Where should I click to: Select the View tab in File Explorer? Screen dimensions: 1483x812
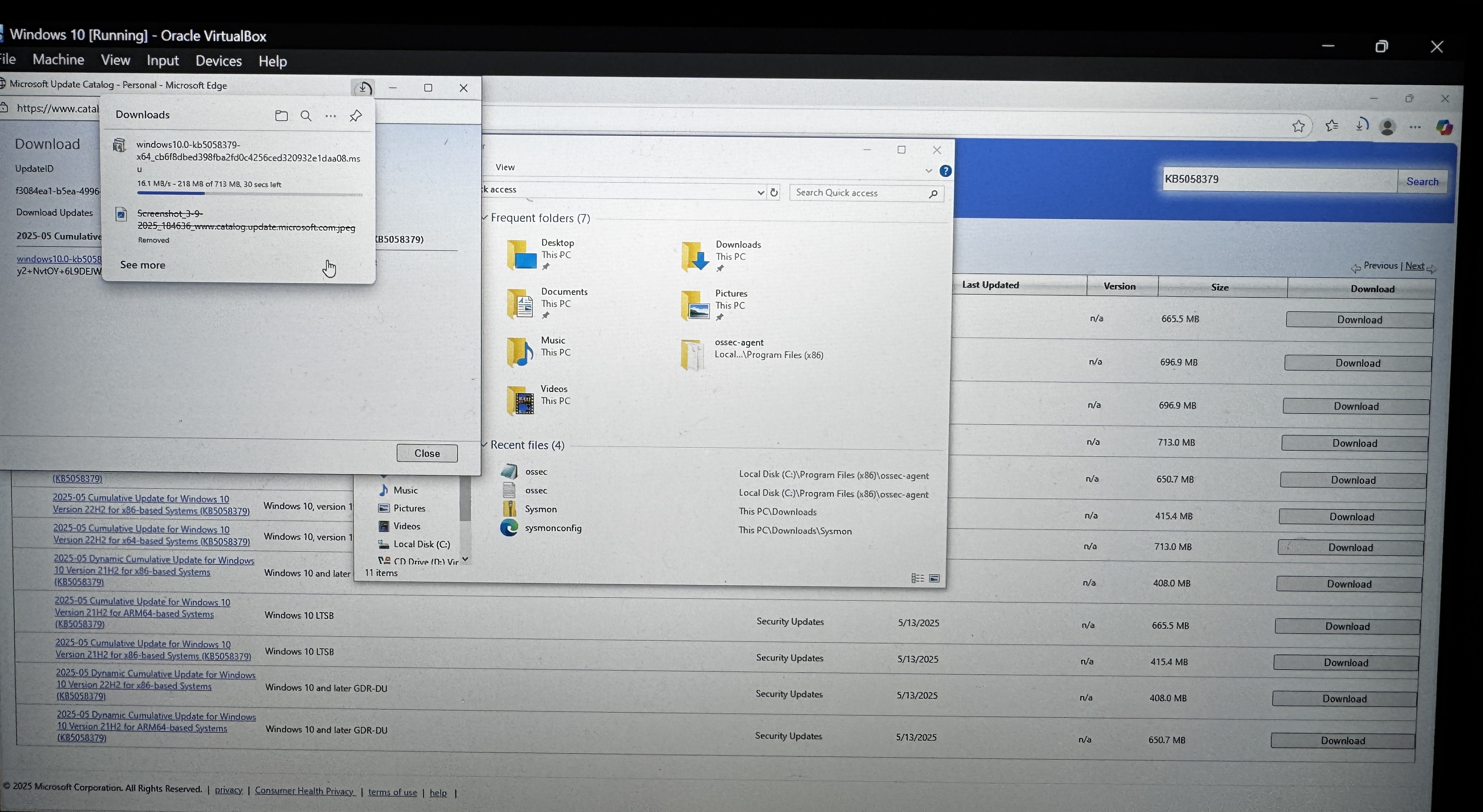pos(505,167)
